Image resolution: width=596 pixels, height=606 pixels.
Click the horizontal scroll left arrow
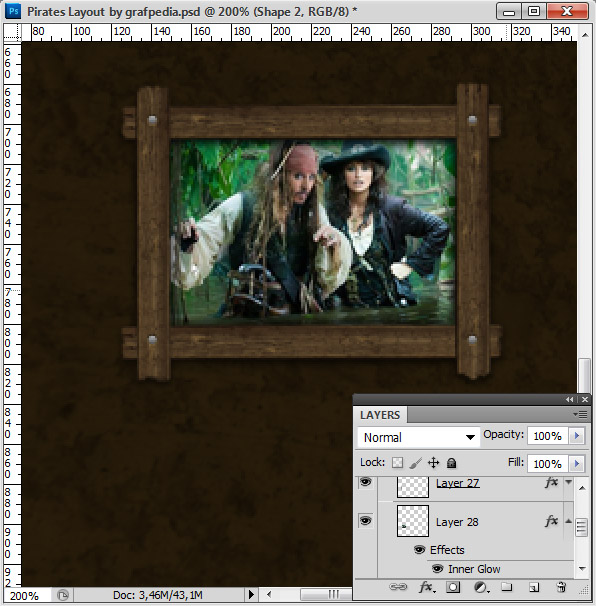click(269, 594)
